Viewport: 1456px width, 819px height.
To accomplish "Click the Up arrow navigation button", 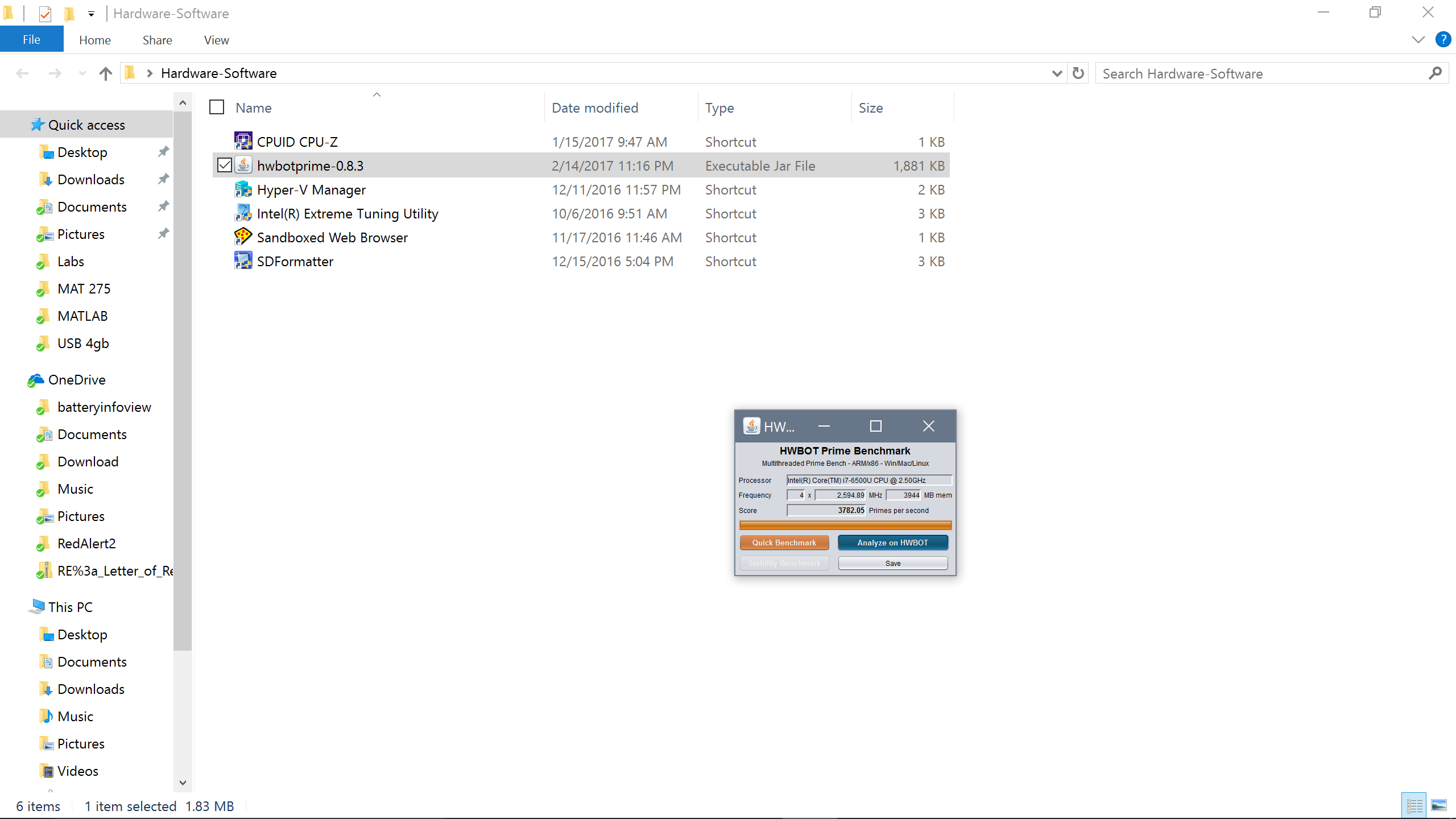I will pyautogui.click(x=105, y=73).
